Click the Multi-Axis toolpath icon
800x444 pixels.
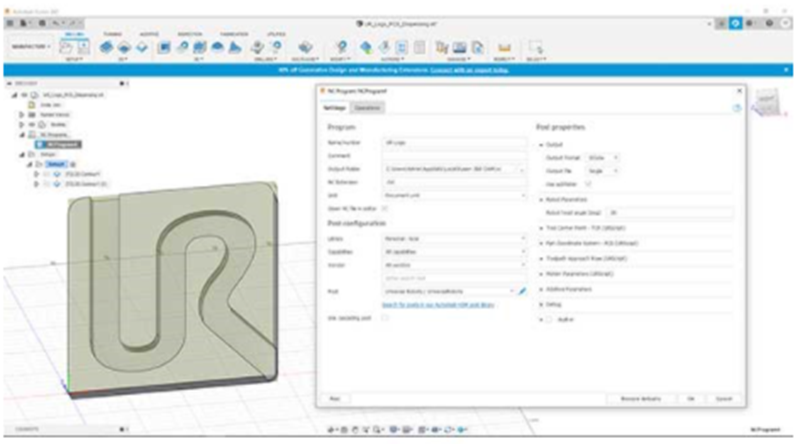pyautogui.click(x=305, y=47)
